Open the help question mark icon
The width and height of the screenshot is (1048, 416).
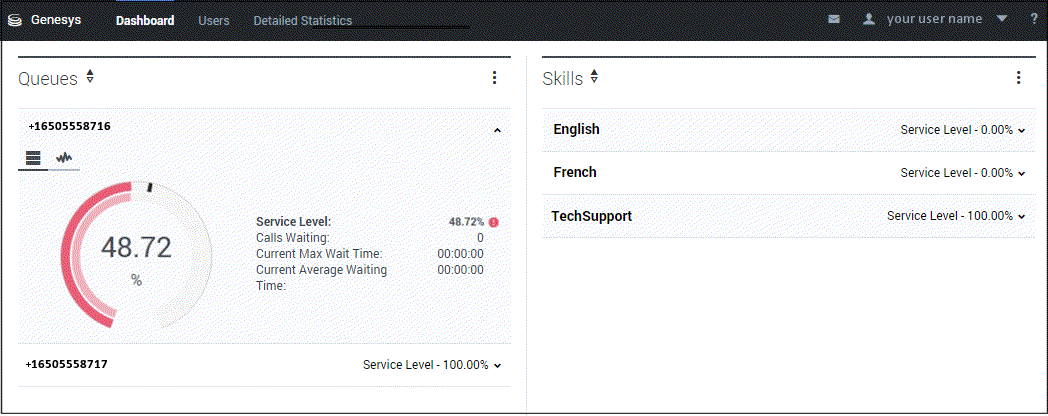[1034, 19]
